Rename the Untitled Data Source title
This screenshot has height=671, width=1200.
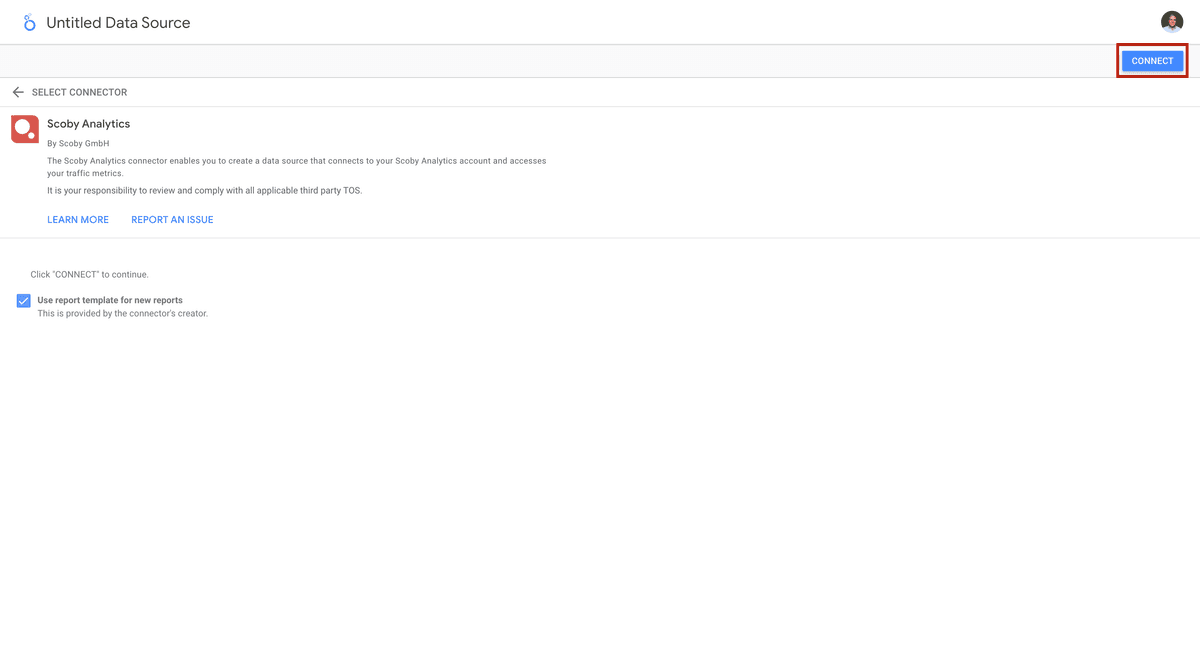118,23
